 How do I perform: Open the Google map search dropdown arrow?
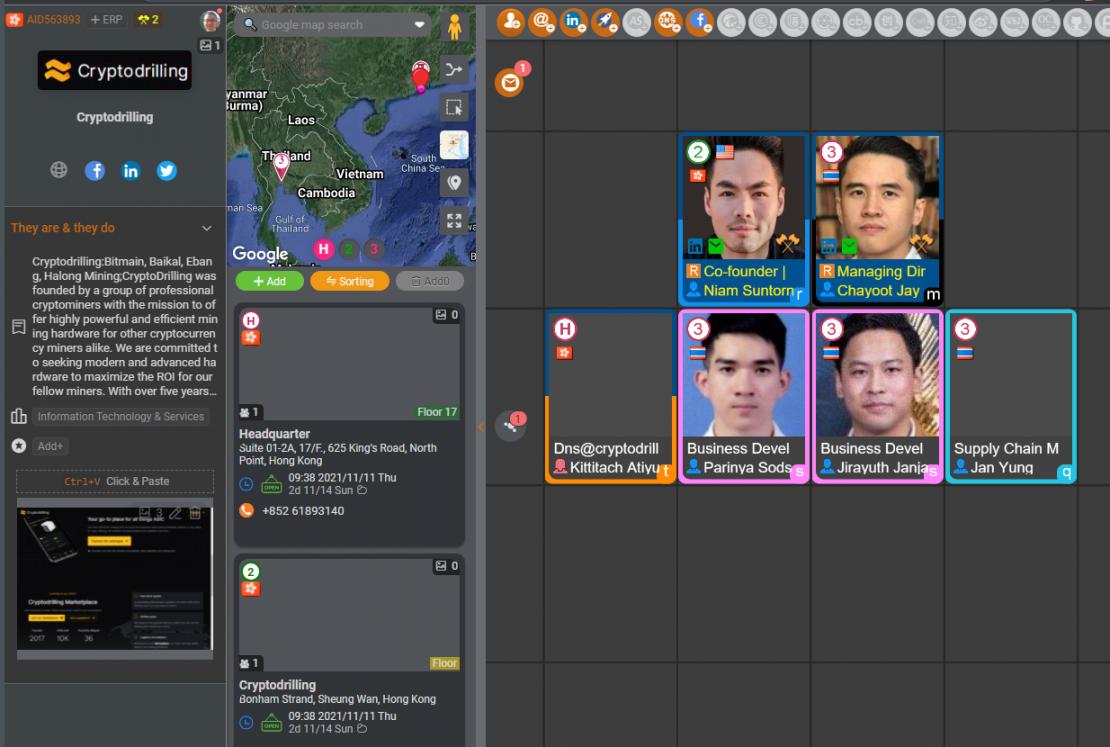click(419, 25)
